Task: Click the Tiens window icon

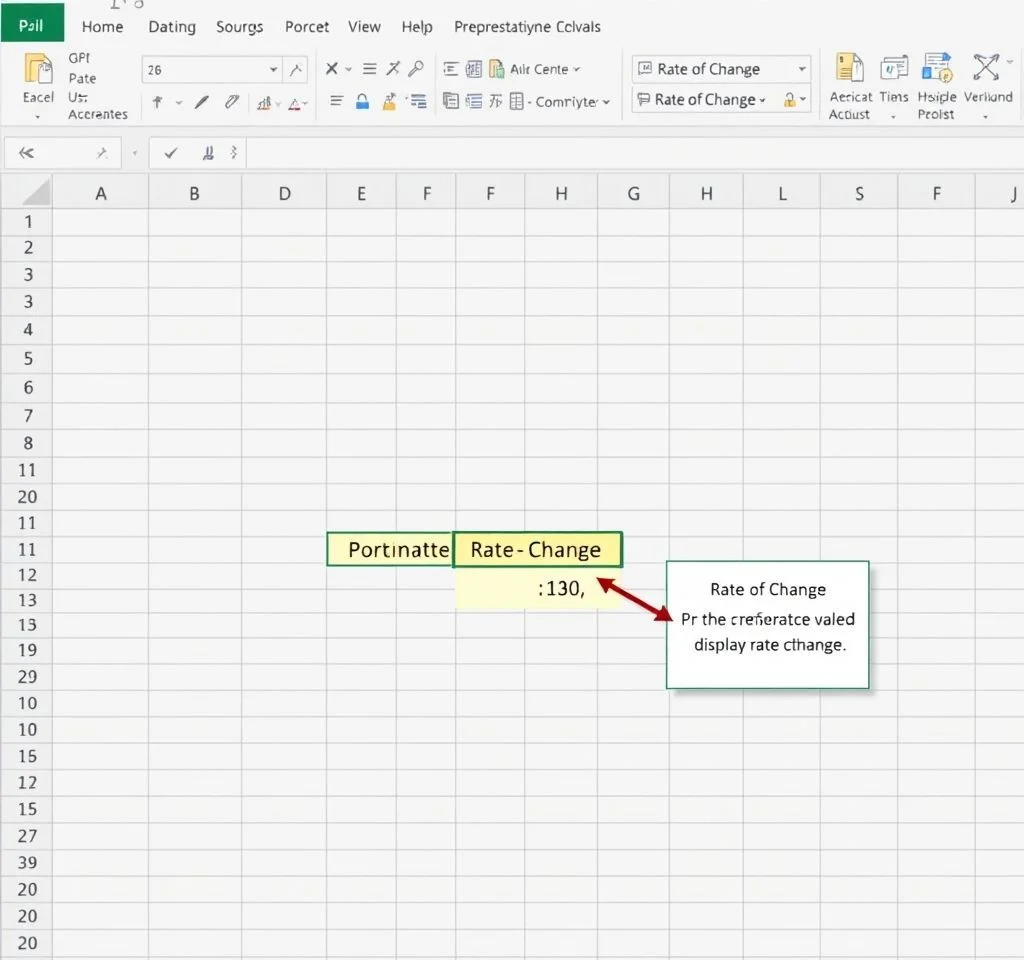Action: (x=894, y=68)
